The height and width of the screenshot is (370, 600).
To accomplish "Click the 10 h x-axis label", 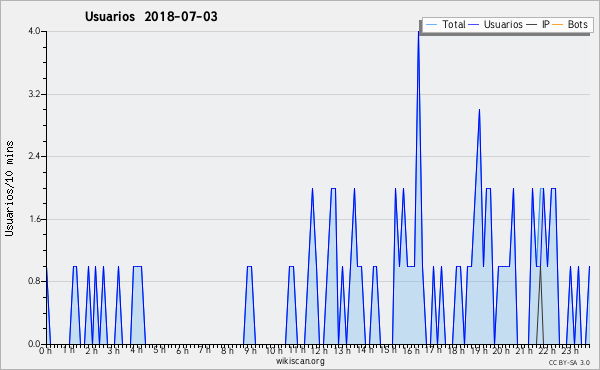I will click(274, 350).
